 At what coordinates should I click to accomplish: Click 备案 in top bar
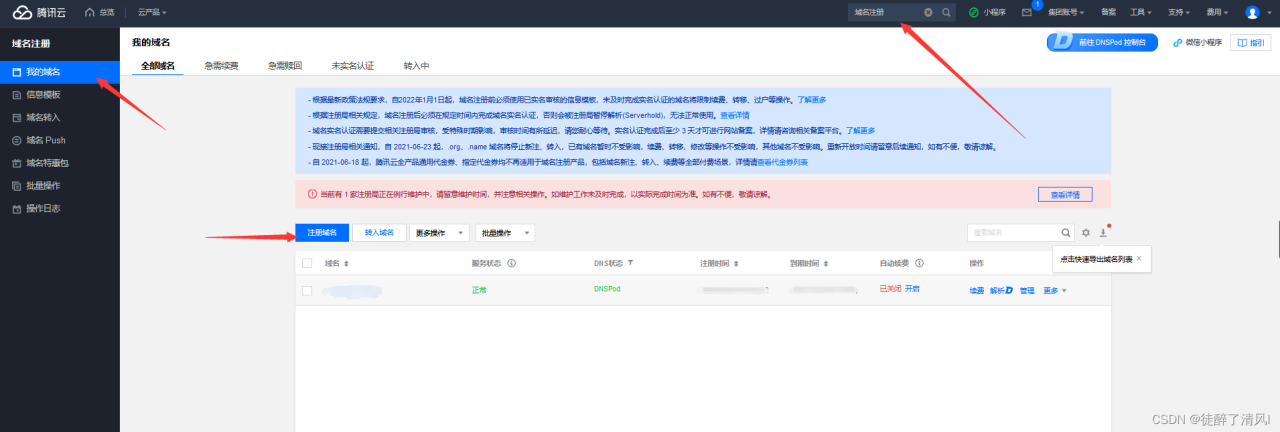pyautogui.click(x=1108, y=12)
